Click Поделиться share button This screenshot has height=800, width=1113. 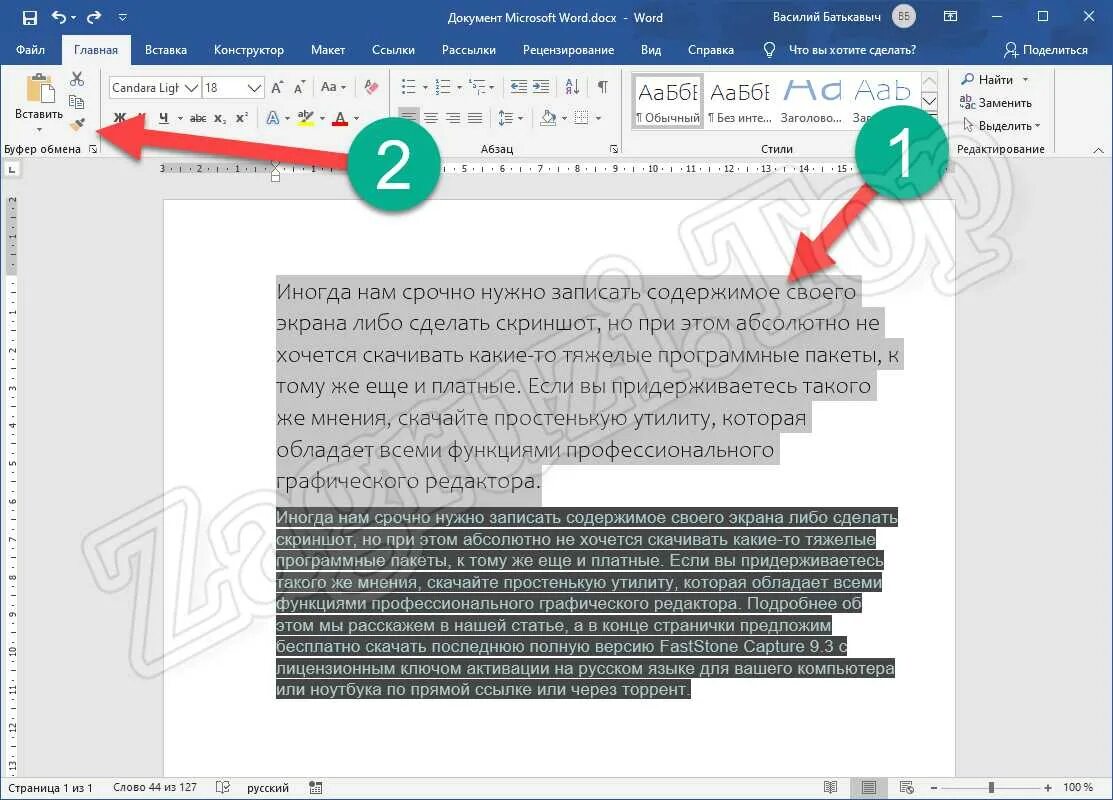(x=1045, y=50)
